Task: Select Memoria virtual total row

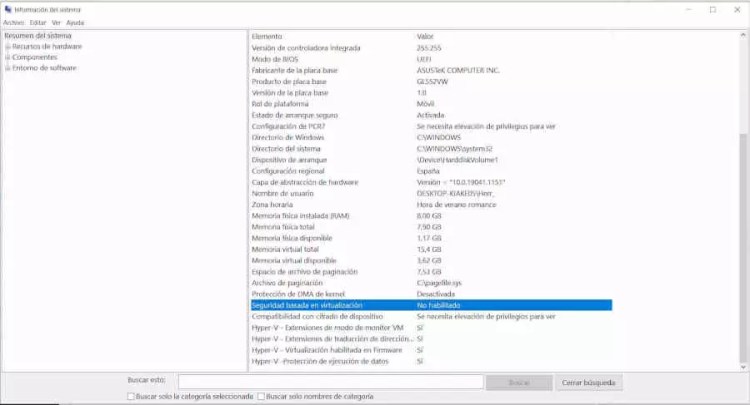Action: tap(431, 249)
